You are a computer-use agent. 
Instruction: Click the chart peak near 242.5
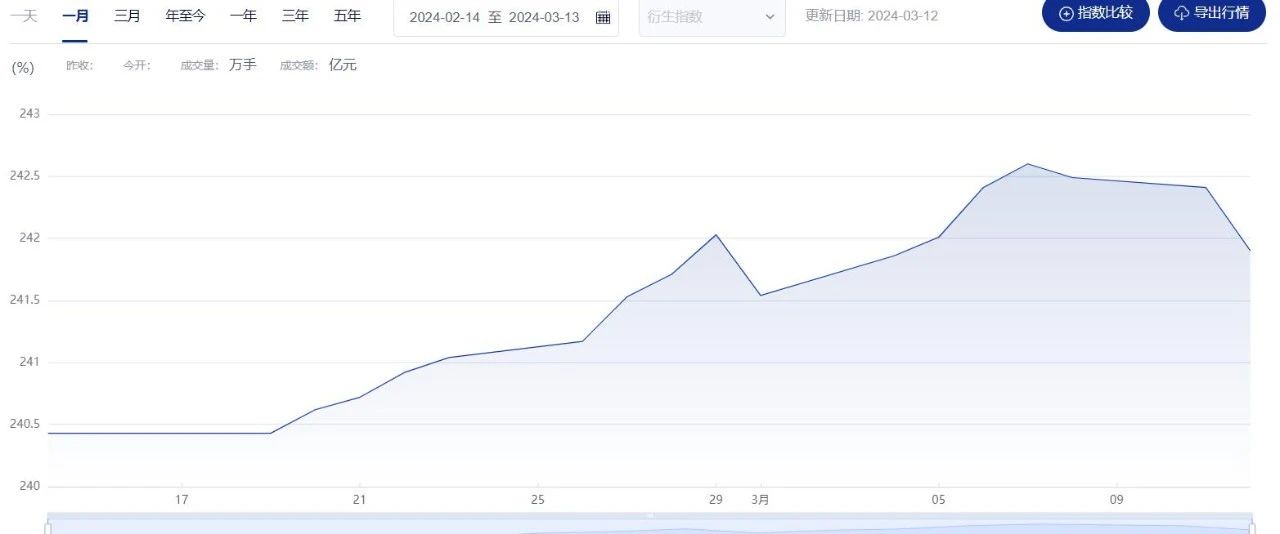(1028, 164)
